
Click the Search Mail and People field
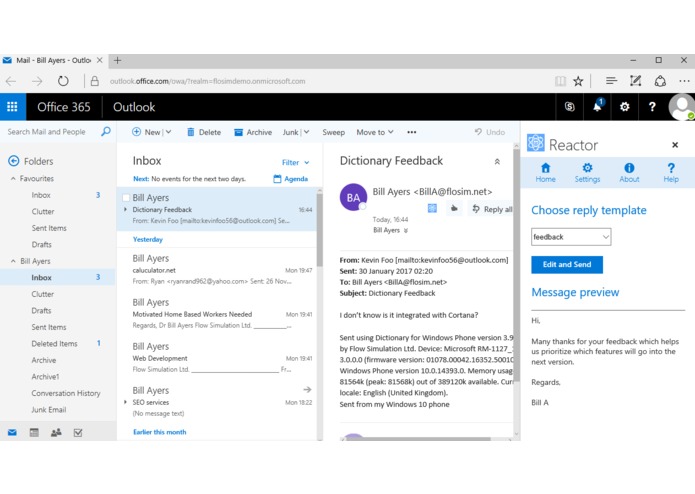tap(47, 132)
